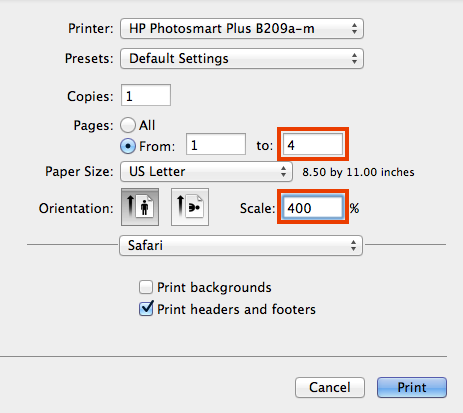463x413 pixels.
Task: Open the HP Photosmart Plus printer dropdown
Action: pos(242,29)
